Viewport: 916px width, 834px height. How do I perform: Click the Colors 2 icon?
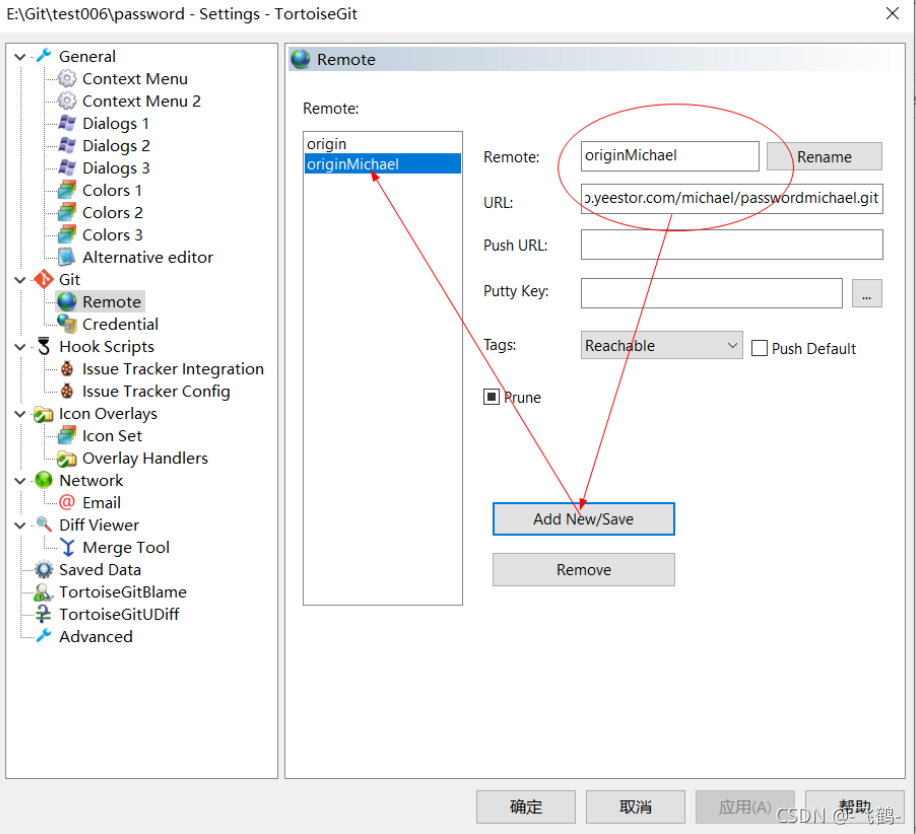coord(67,212)
